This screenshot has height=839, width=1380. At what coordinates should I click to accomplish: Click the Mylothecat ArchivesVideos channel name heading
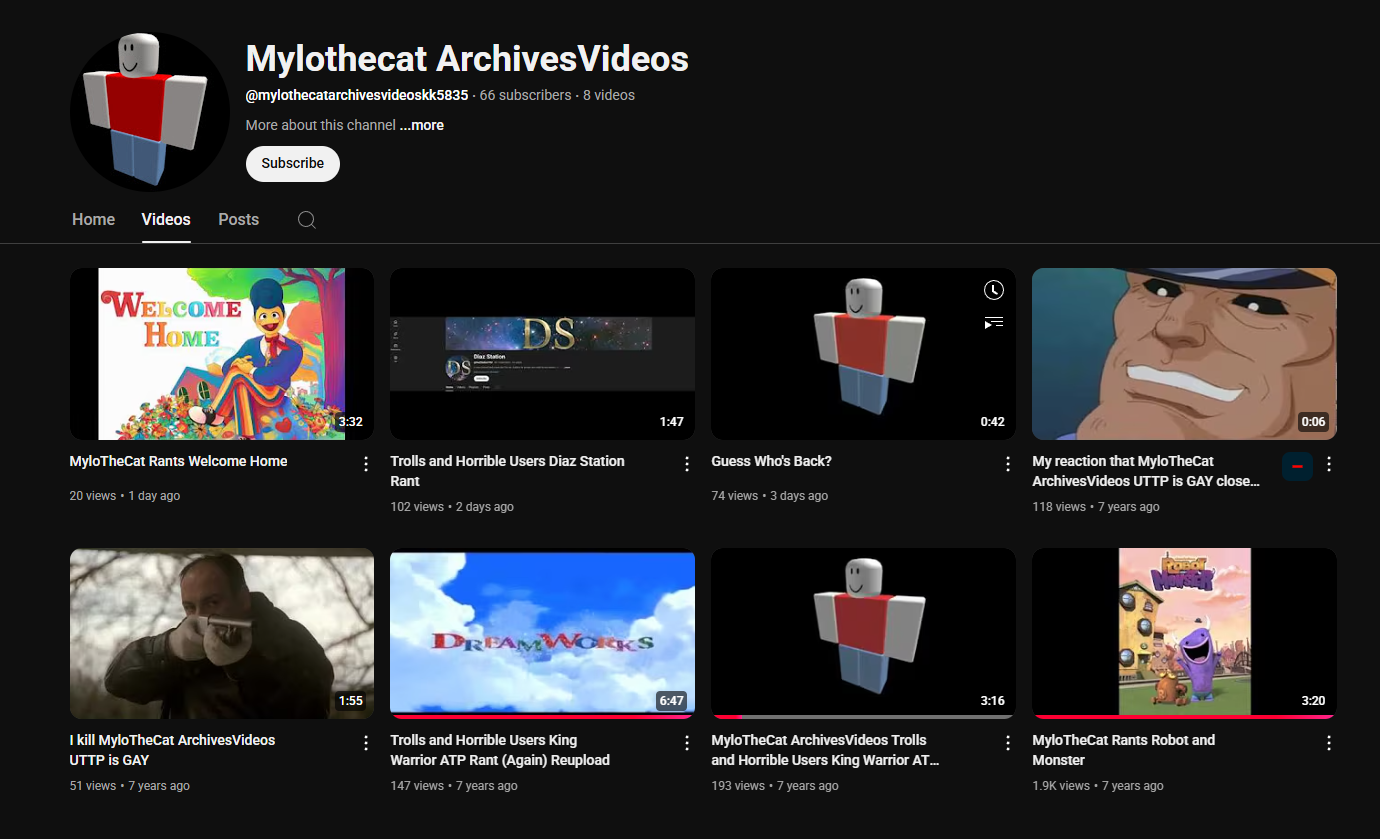tap(467, 59)
